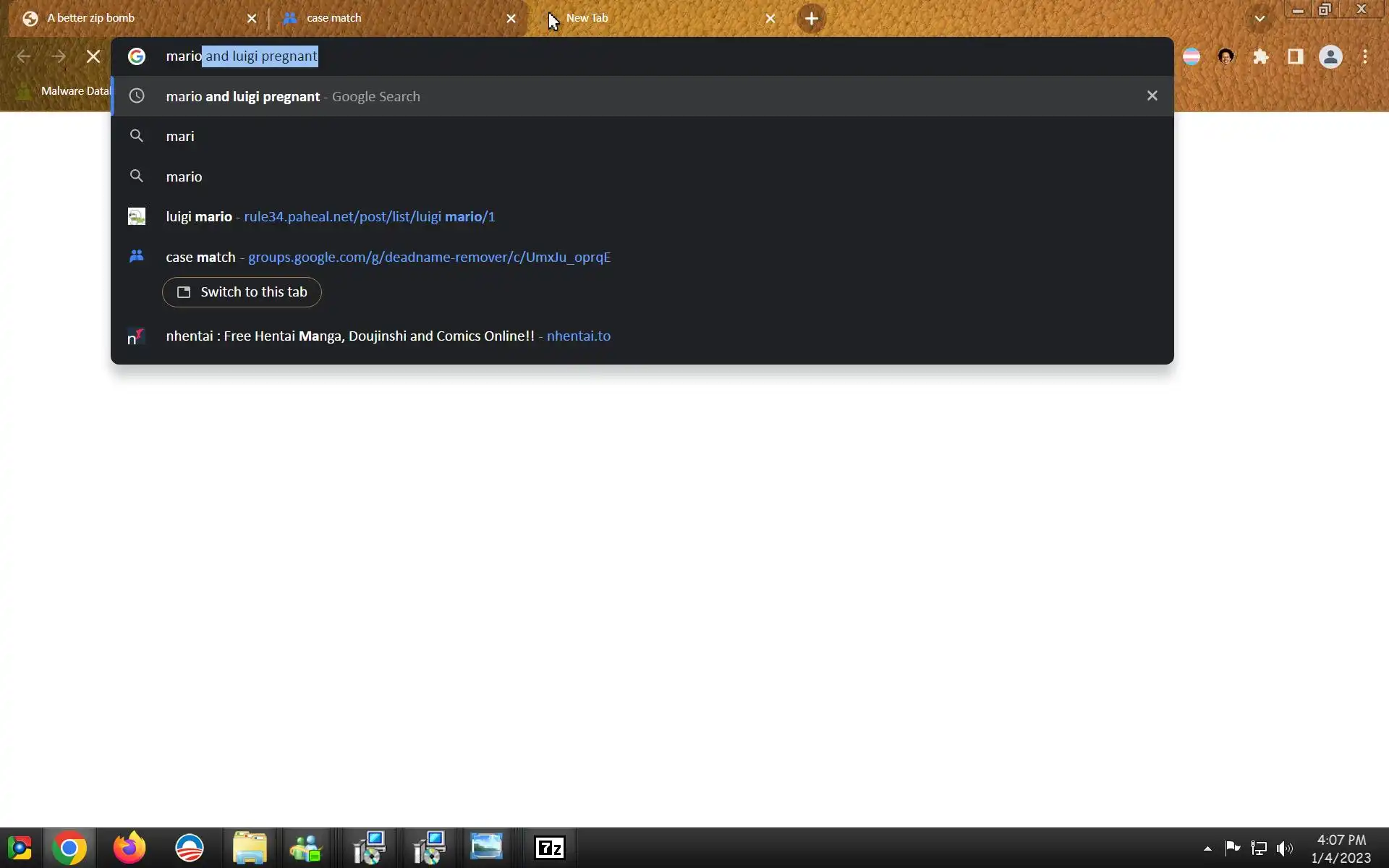Image resolution: width=1389 pixels, height=868 pixels.
Task: Open the volume speaker tray icon
Action: point(1284,848)
